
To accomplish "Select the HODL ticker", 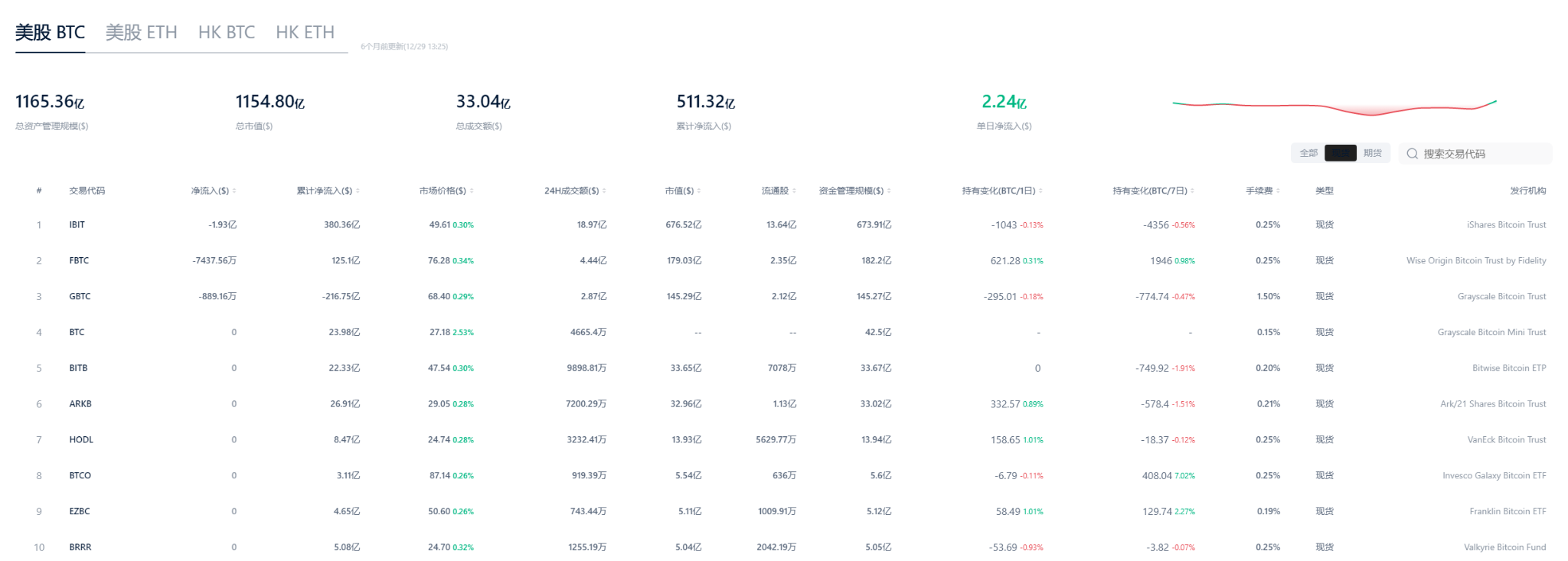I will 81,440.
